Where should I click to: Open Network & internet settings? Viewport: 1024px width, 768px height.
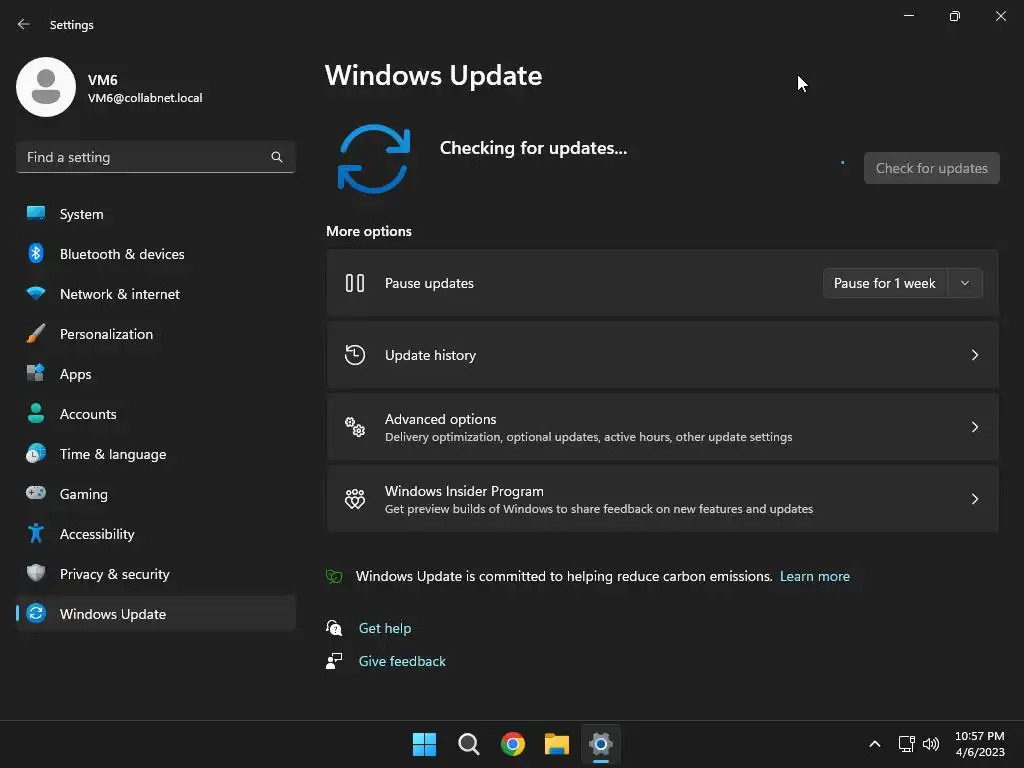[155, 294]
